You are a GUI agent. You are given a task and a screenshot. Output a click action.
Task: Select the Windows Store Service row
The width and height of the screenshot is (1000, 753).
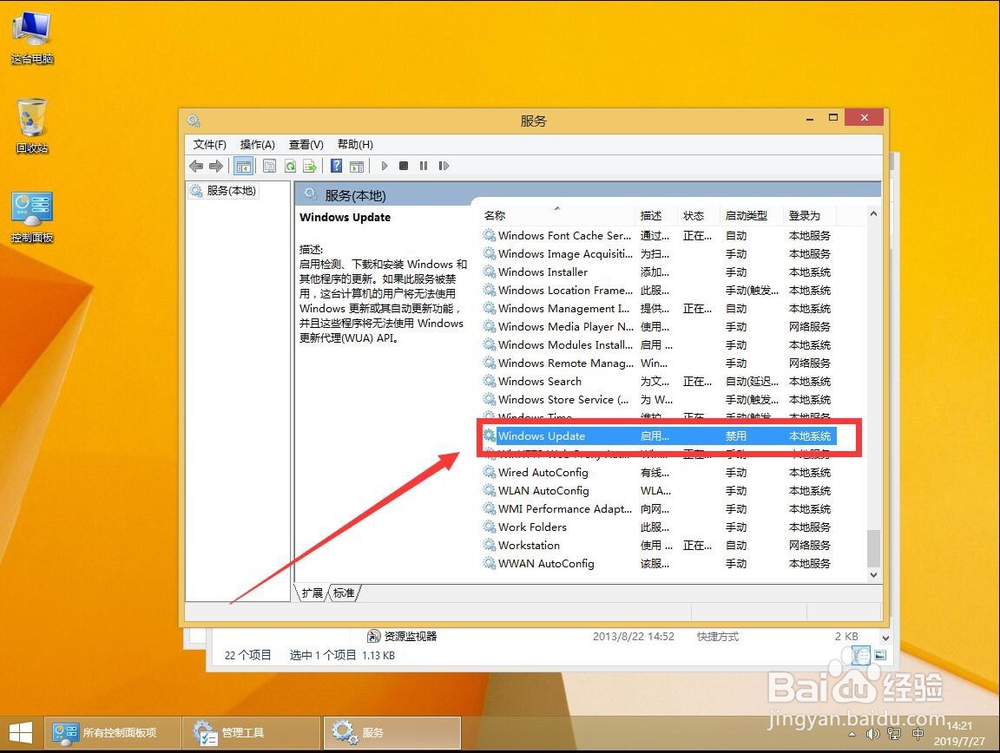tap(658, 400)
